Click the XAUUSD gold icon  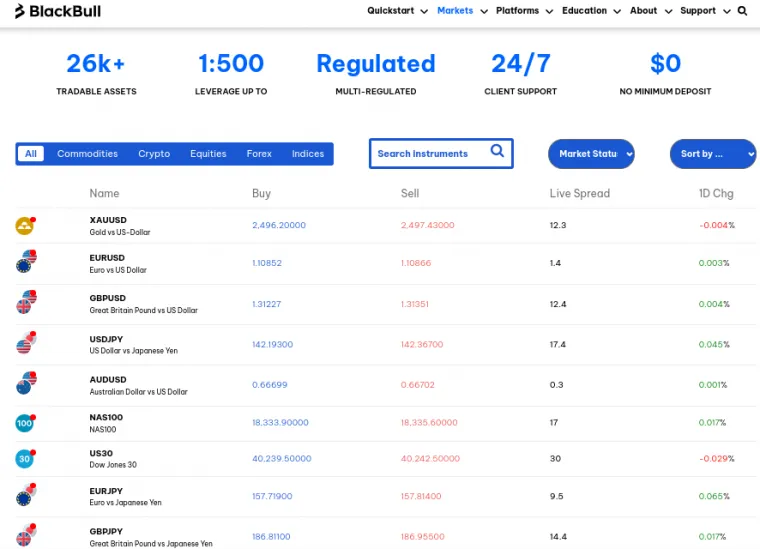point(25,225)
